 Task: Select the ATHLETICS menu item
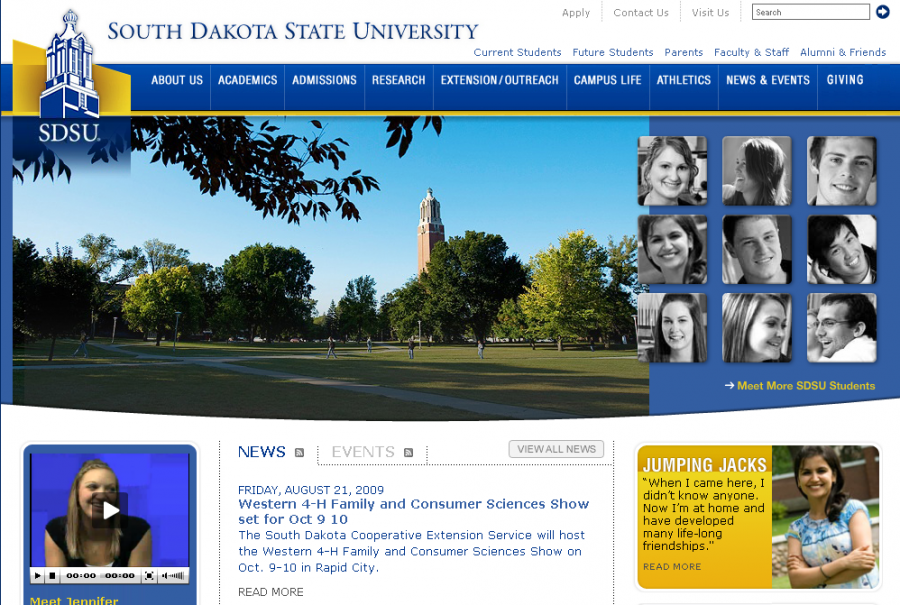(683, 81)
